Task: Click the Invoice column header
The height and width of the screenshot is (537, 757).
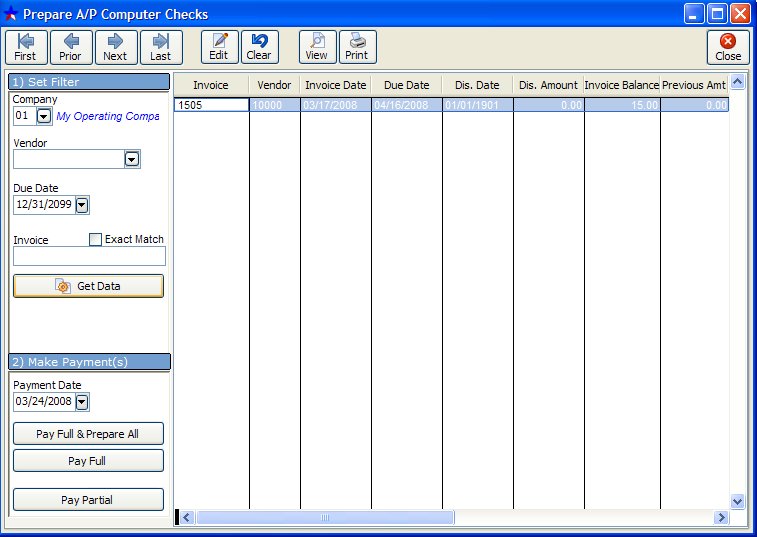Action: pyautogui.click(x=211, y=85)
